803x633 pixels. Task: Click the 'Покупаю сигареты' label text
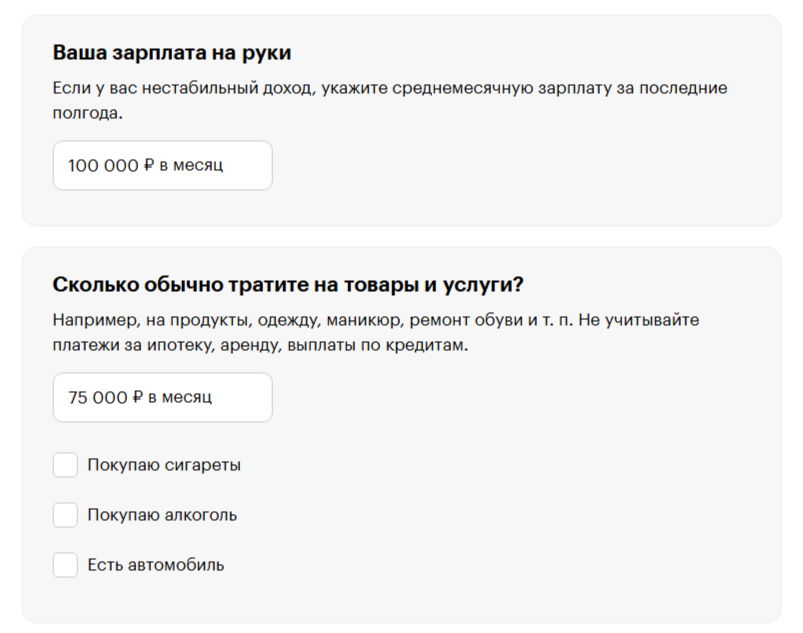click(164, 465)
